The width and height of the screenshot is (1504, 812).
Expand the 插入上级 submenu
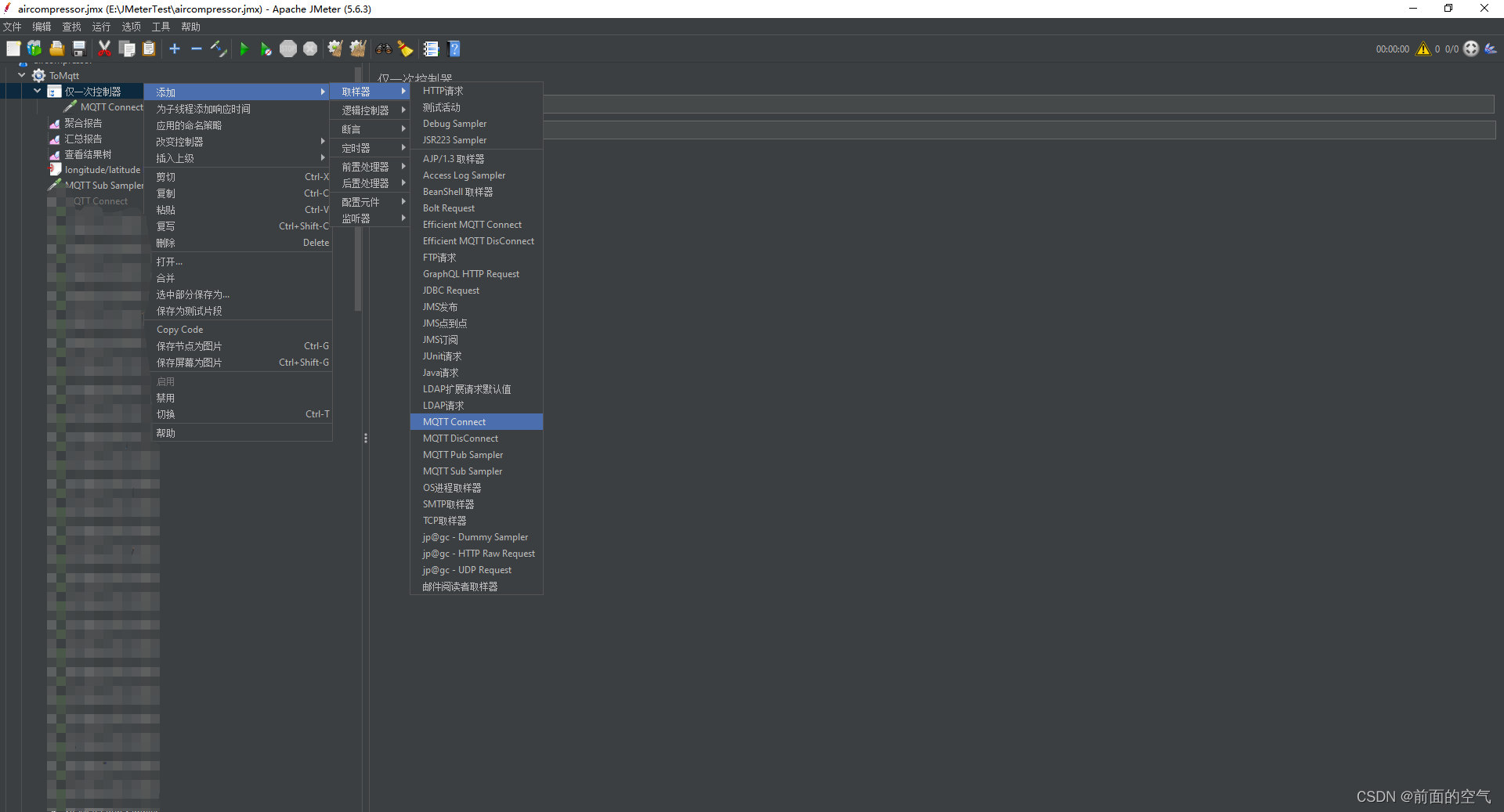click(x=238, y=158)
